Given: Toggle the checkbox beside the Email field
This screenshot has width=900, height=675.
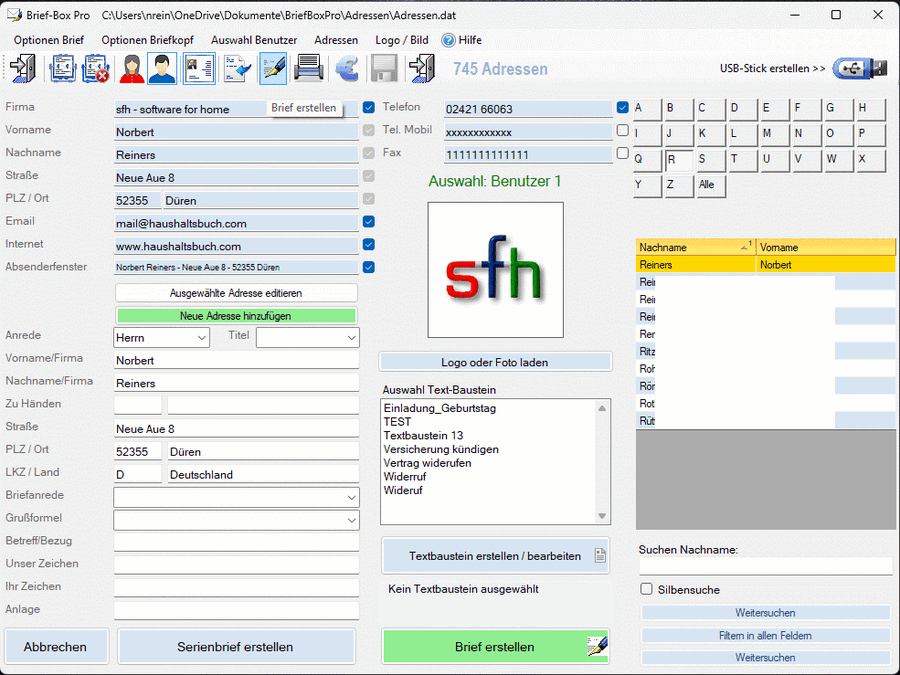Looking at the screenshot, I should (369, 222).
